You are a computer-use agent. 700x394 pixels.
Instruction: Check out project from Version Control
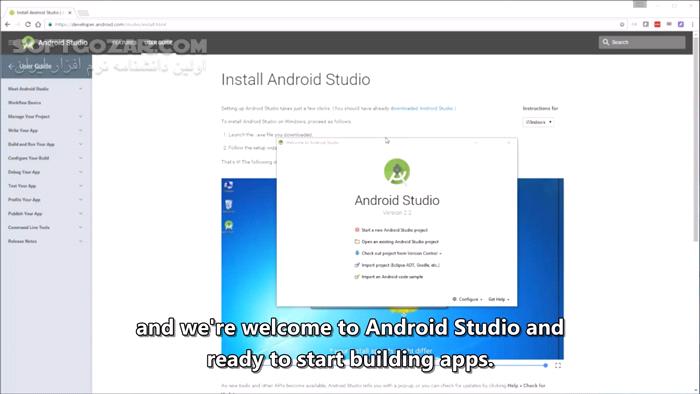(401, 253)
